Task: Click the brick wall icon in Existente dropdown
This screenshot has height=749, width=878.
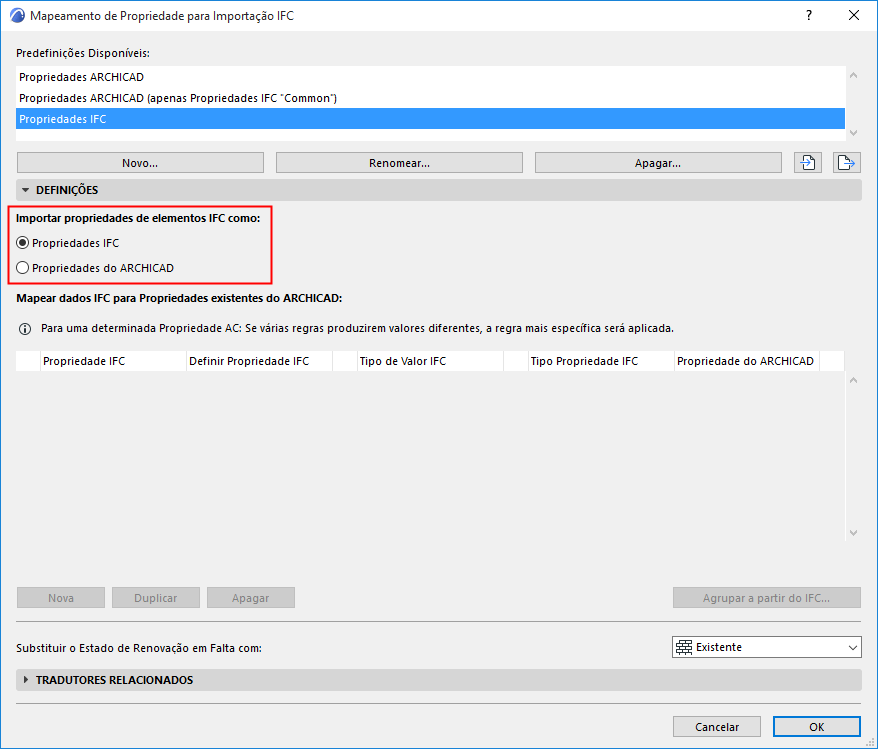Action: click(684, 647)
